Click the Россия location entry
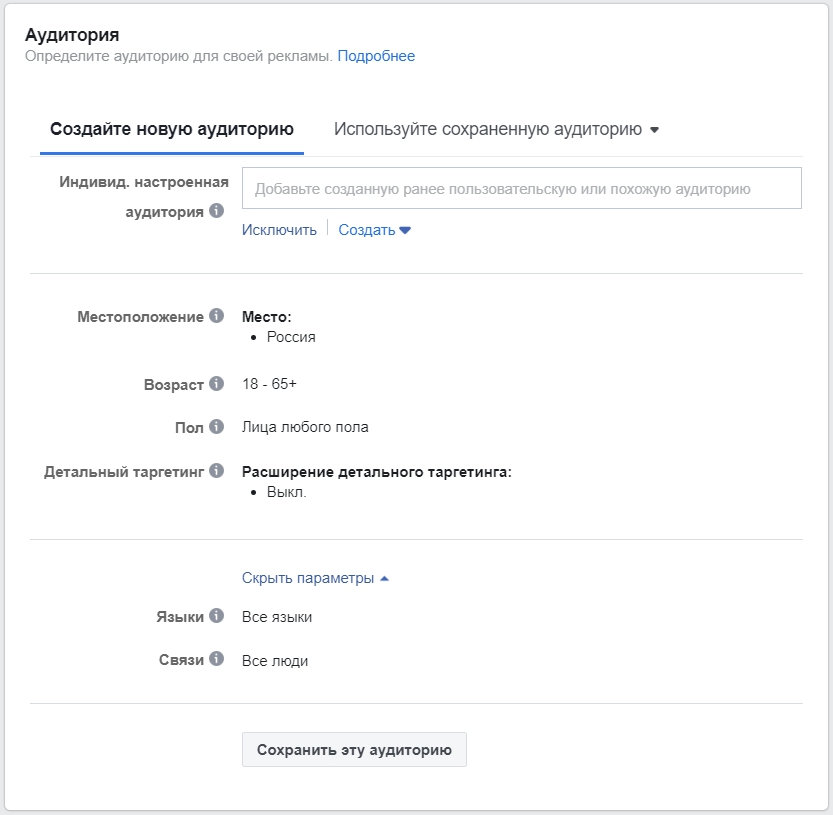Screen dimensions: 833x815 291,337
